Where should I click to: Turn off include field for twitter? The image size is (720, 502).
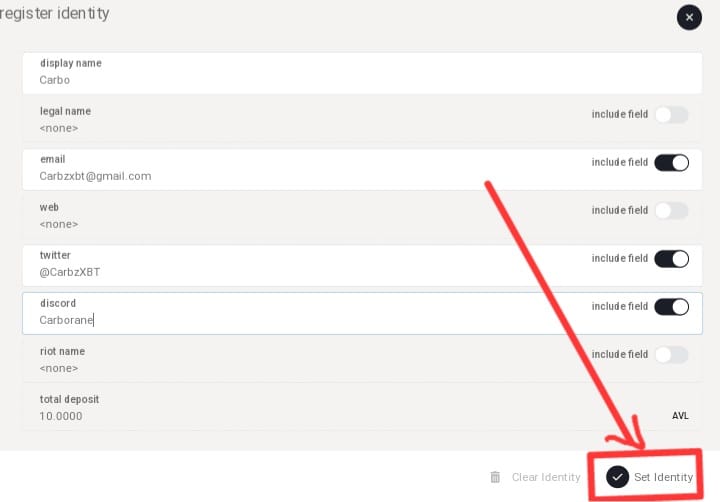click(x=671, y=259)
